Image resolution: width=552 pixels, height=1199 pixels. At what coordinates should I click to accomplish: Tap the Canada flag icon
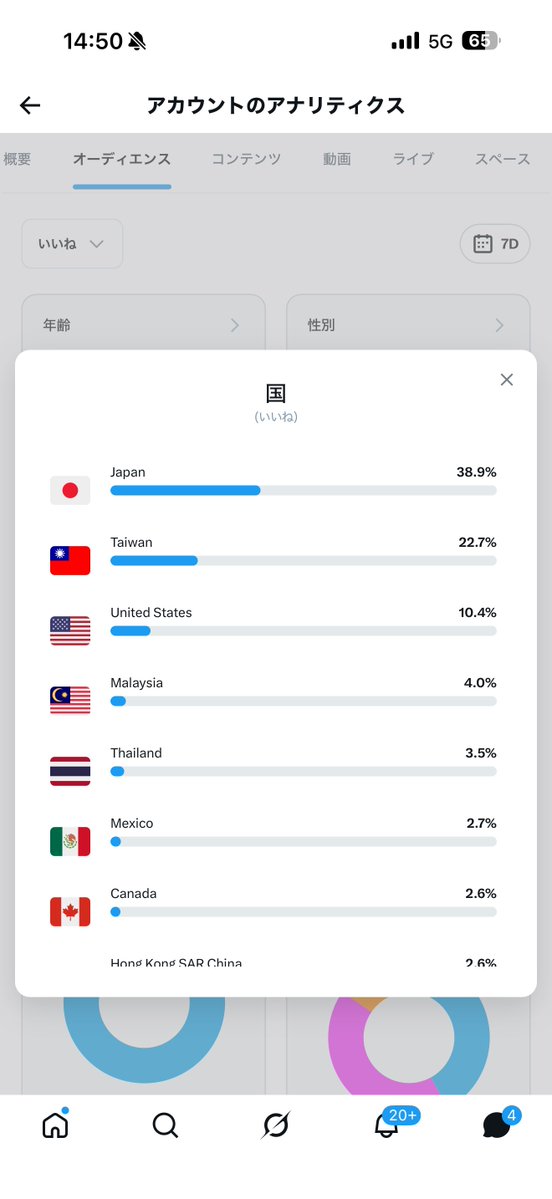click(x=70, y=911)
